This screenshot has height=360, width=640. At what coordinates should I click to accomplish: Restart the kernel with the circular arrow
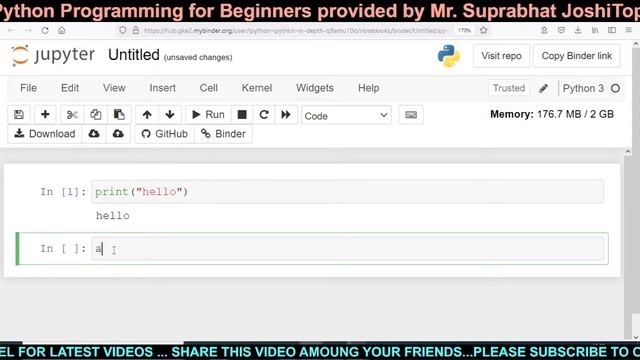[264, 115]
